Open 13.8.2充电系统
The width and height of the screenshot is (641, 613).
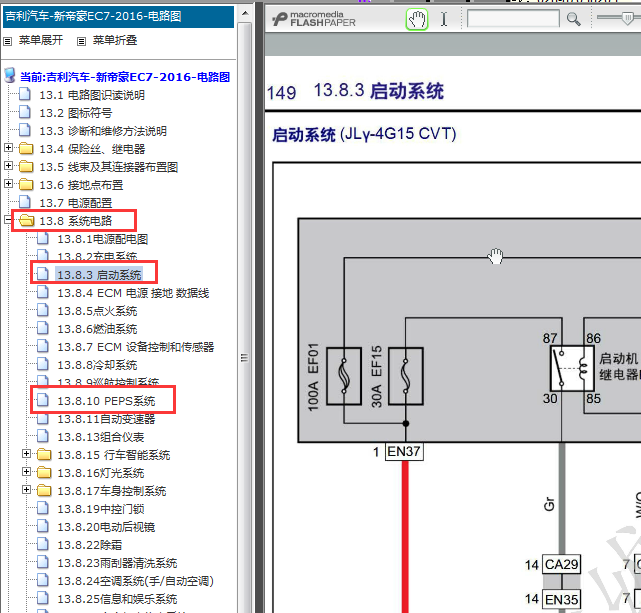click(97, 257)
